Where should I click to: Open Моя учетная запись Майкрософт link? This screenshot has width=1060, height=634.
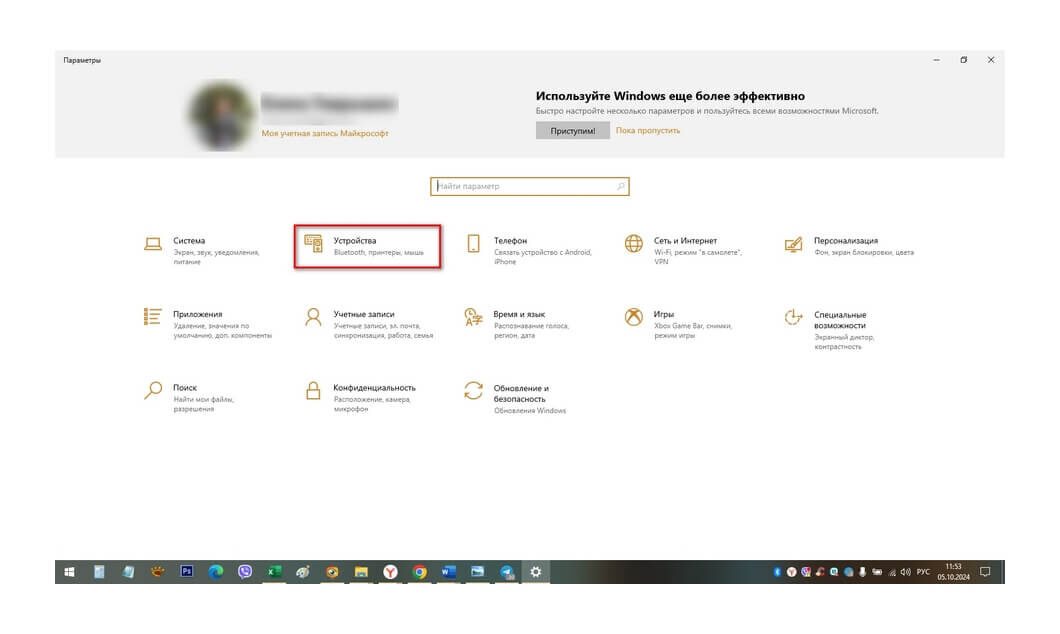[x=324, y=133]
